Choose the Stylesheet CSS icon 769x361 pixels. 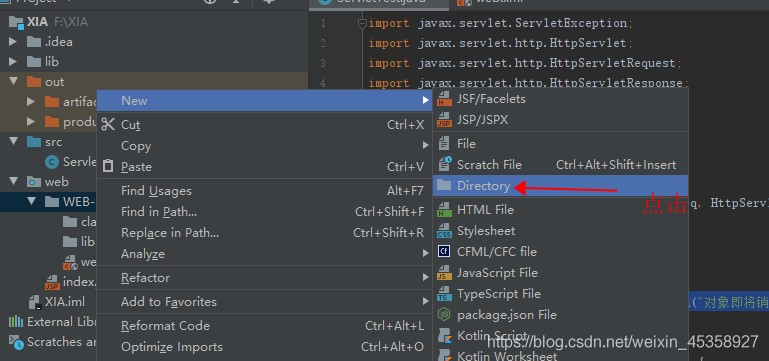[444, 231]
